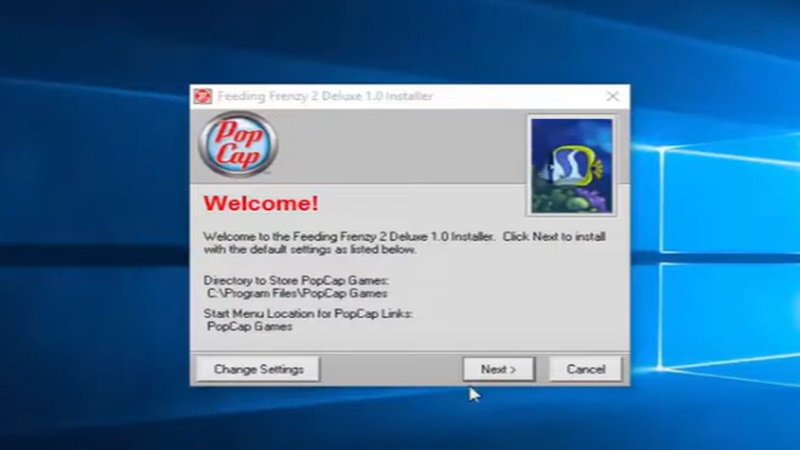Viewport: 800px width, 450px height.
Task: Select the path text C:\Program Files\PopCap Games
Action: tap(297, 293)
